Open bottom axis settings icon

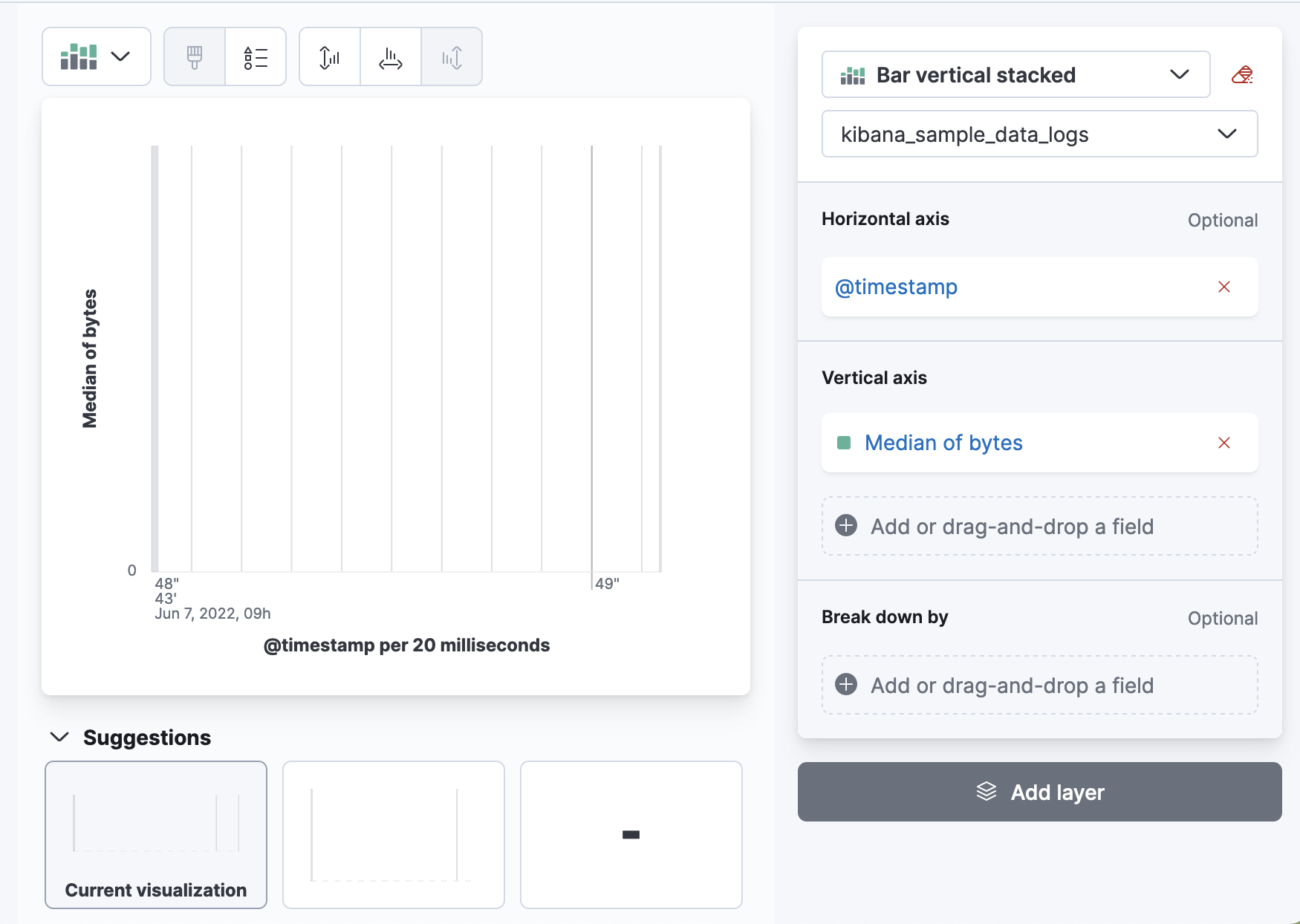pos(391,57)
